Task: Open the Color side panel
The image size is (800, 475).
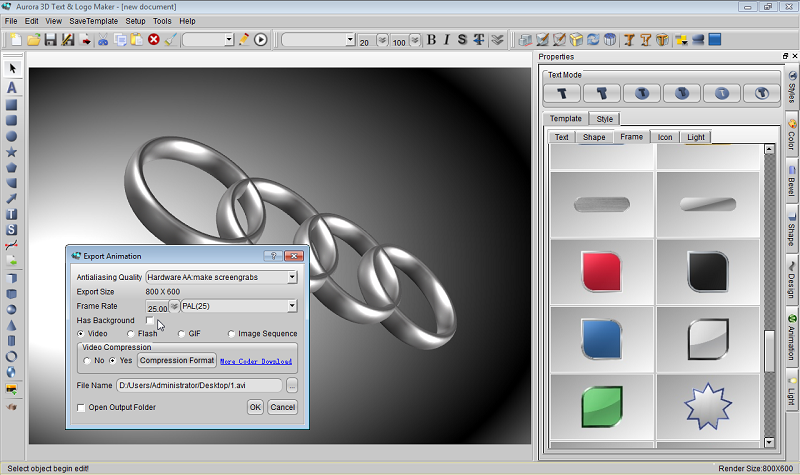Action: click(792, 136)
